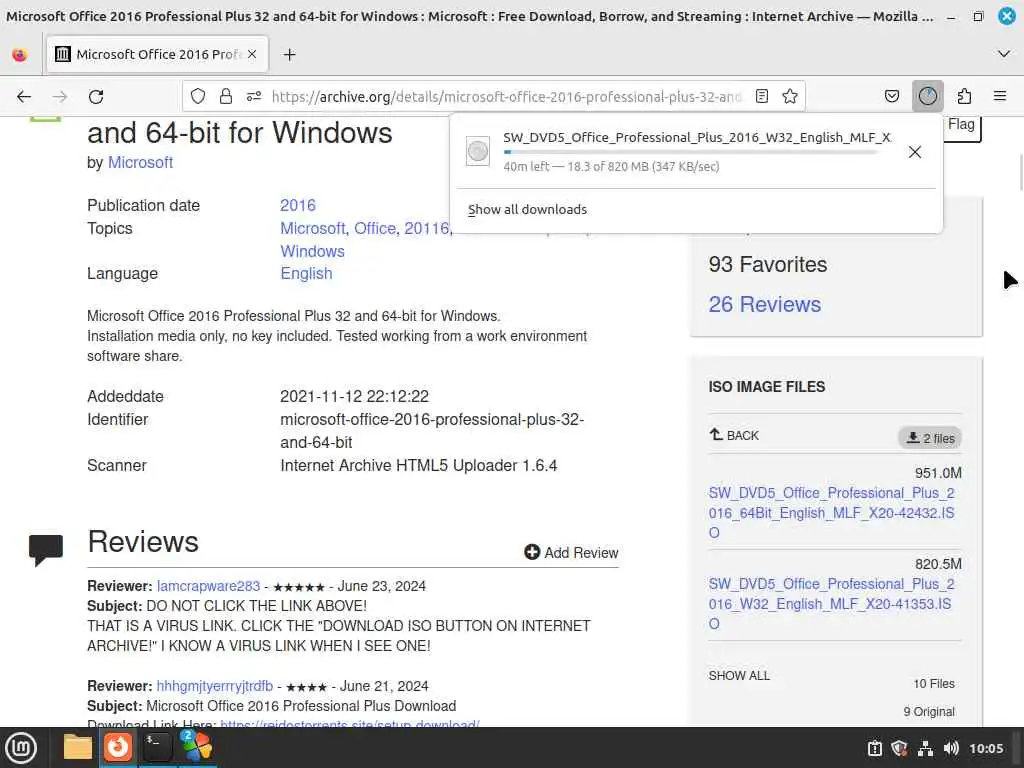Click the Internet Archive HTML5 Uploader 1.6.4 value
1024x768 pixels.
point(419,466)
